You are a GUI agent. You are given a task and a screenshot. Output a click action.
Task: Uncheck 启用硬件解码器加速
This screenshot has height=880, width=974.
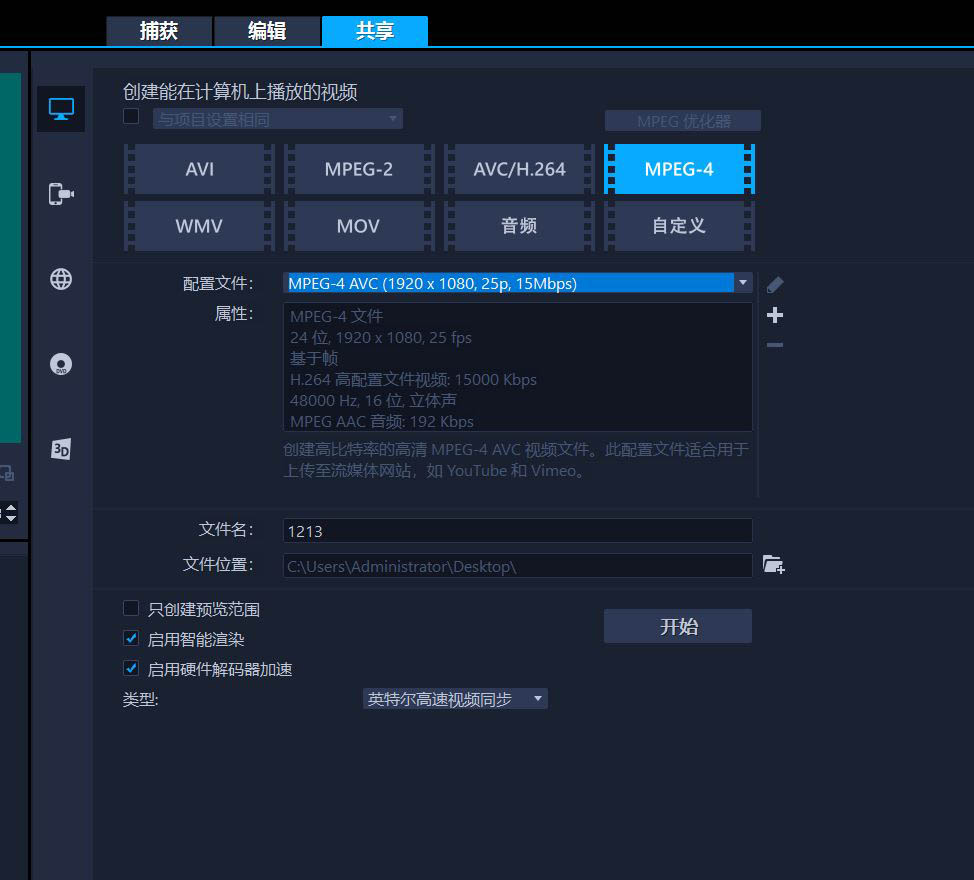point(131,668)
